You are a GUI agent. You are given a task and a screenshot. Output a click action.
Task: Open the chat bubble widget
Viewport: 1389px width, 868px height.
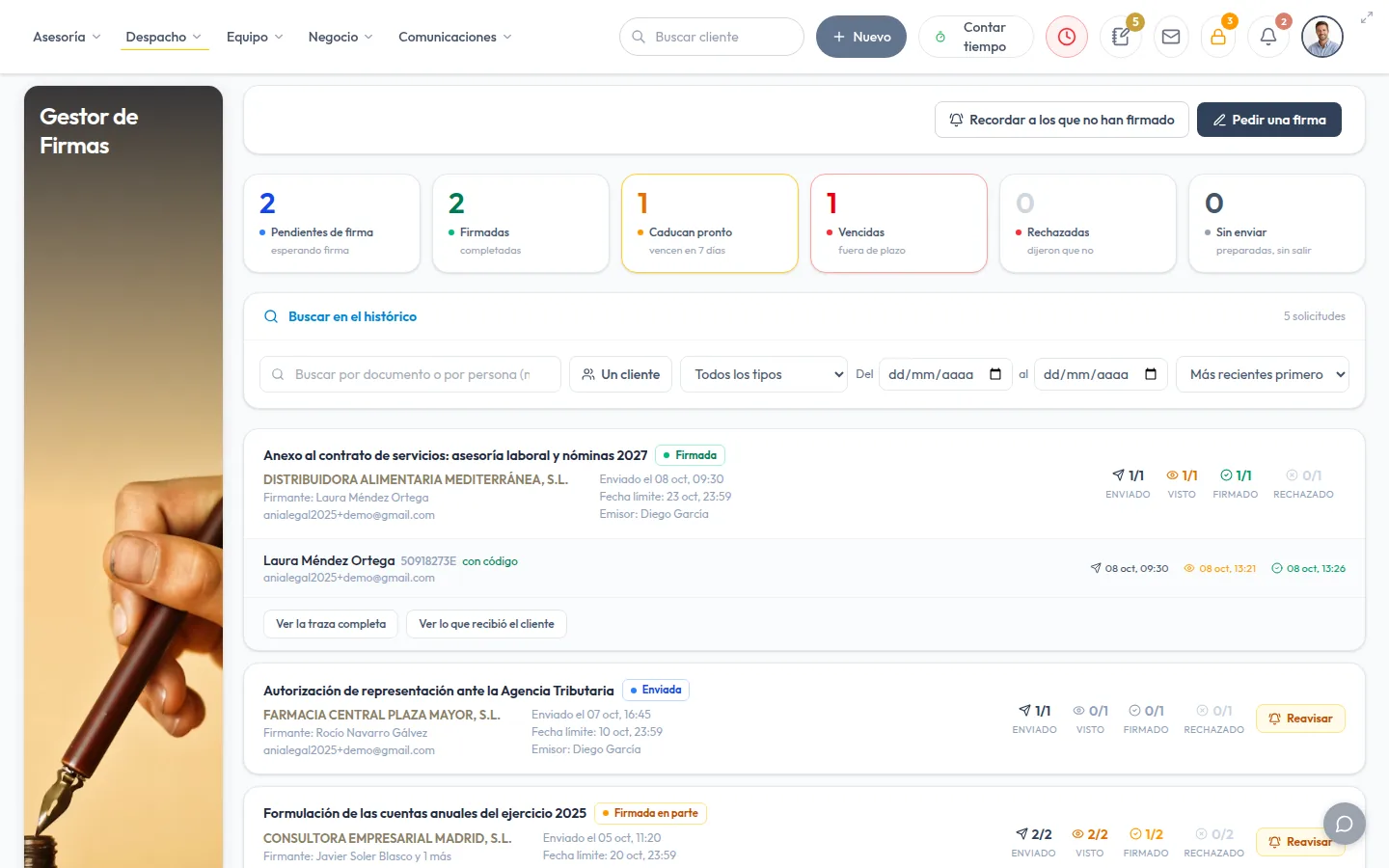pyautogui.click(x=1345, y=824)
